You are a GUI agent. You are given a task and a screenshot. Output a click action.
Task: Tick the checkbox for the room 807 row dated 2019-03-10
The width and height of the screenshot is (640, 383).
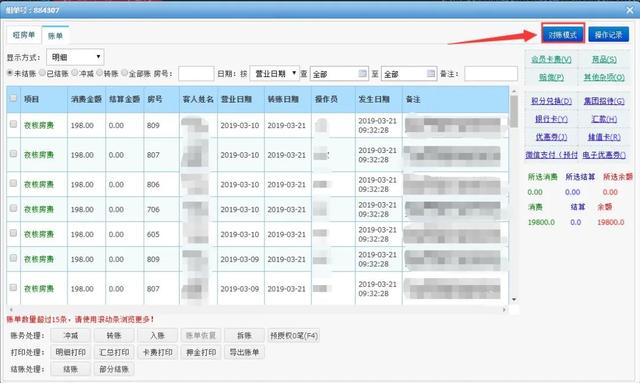[13, 154]
